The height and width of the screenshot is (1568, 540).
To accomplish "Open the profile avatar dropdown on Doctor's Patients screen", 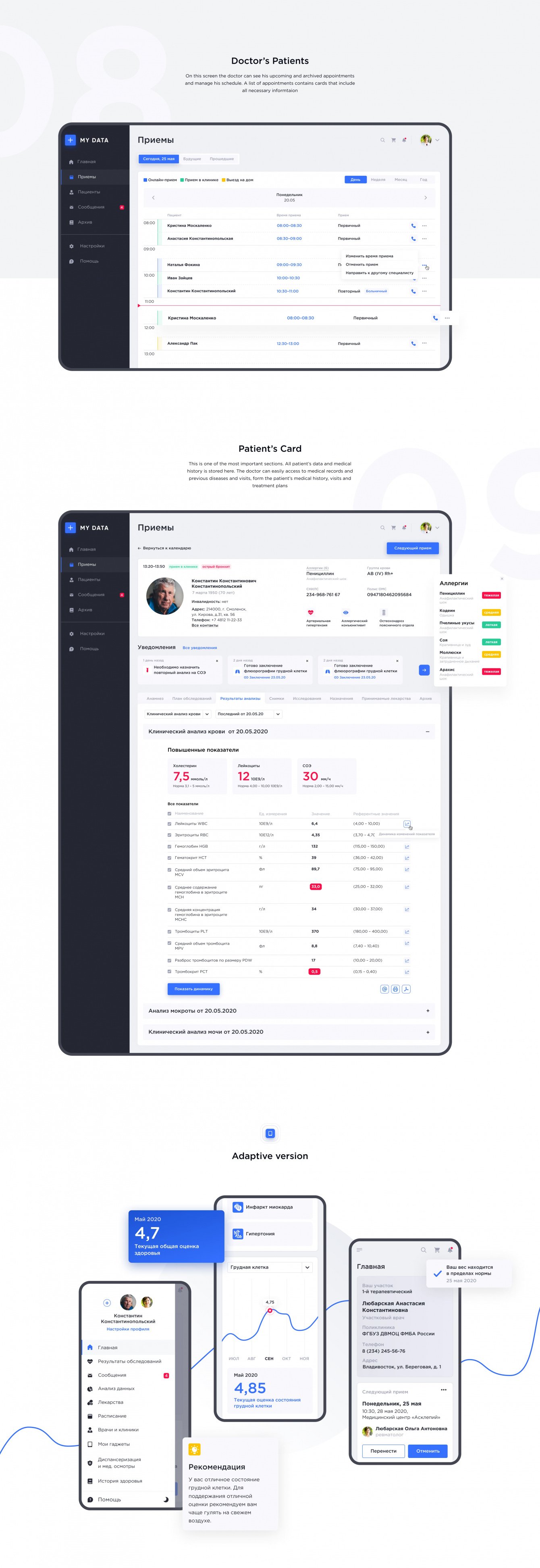I will [430, 140].
